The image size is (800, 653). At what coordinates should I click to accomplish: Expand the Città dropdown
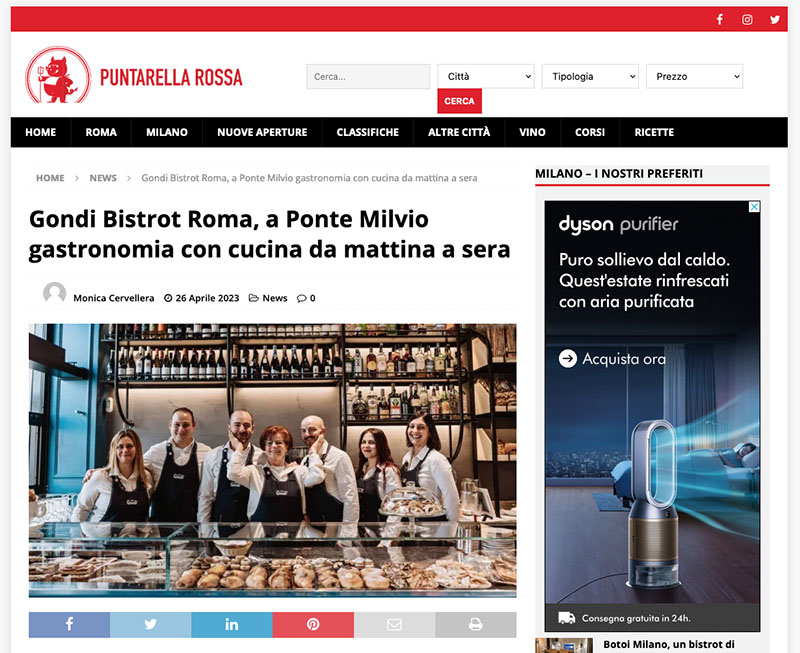486,77
